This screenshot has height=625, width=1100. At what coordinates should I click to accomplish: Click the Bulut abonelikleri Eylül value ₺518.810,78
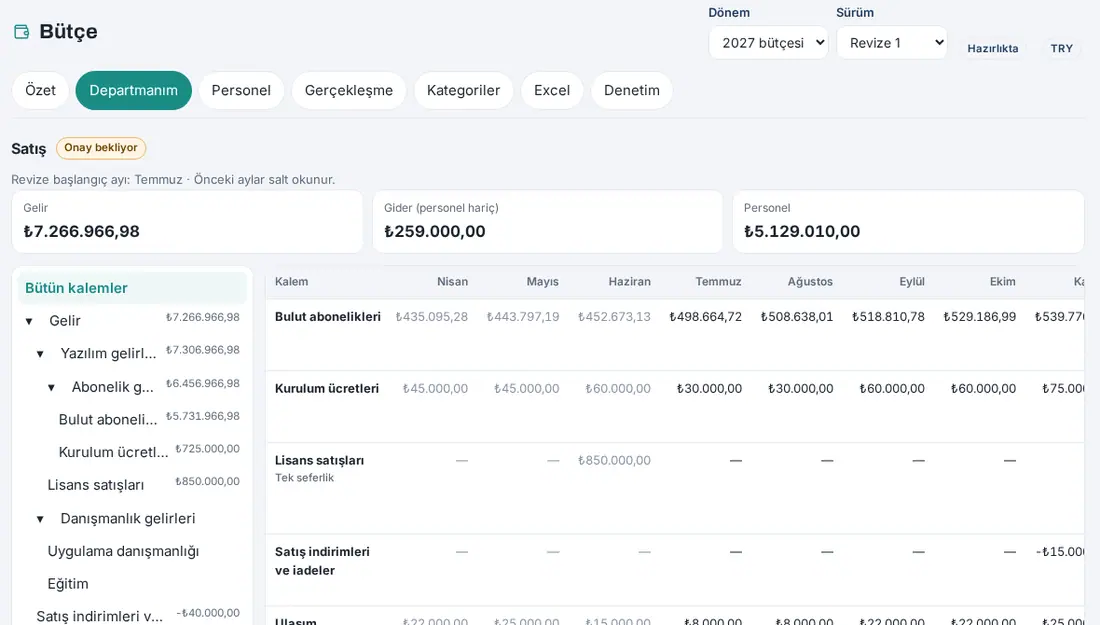(888, 317)
